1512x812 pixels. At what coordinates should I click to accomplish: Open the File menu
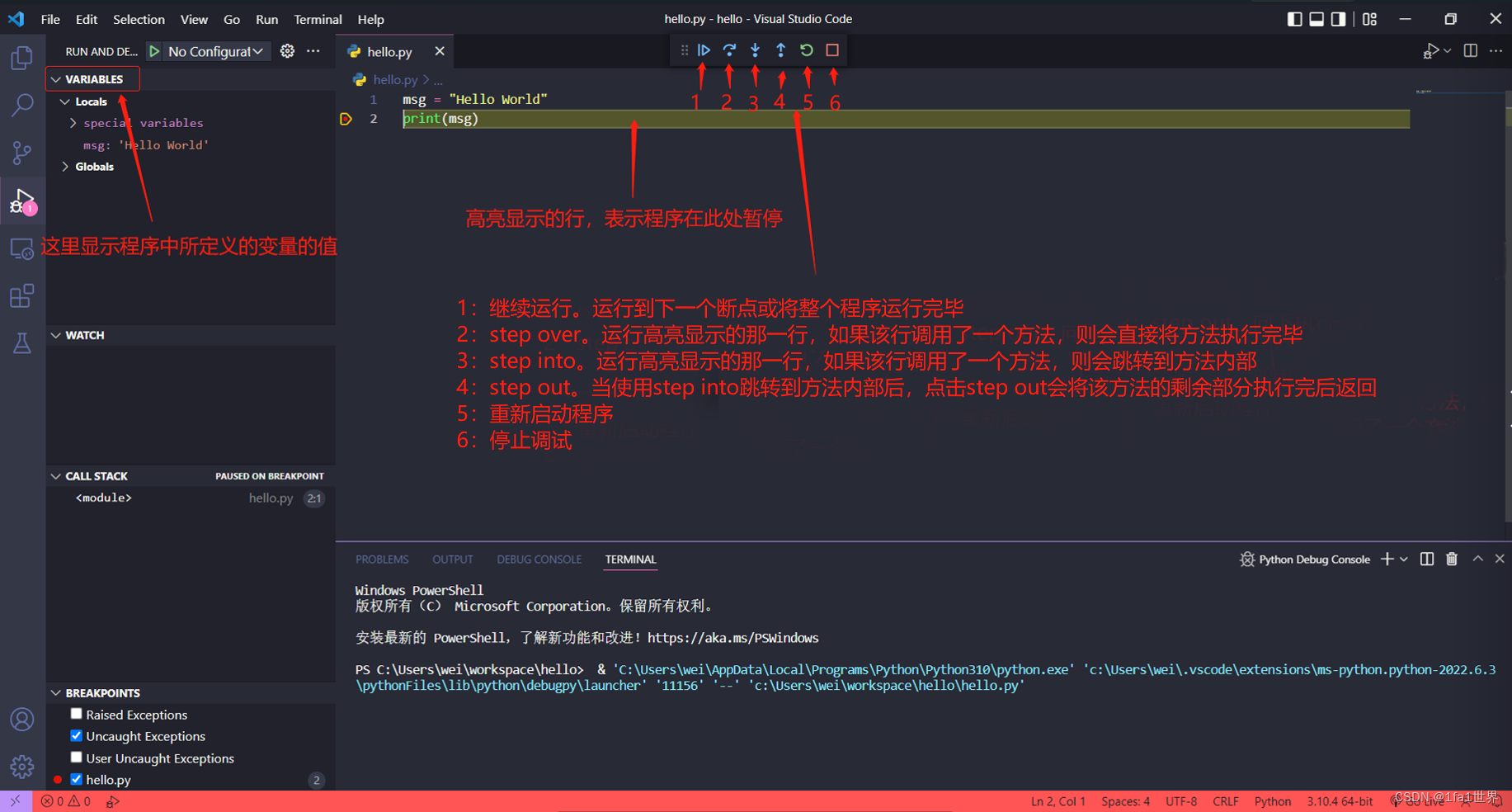pyautogui.click(x=50, y=19)
